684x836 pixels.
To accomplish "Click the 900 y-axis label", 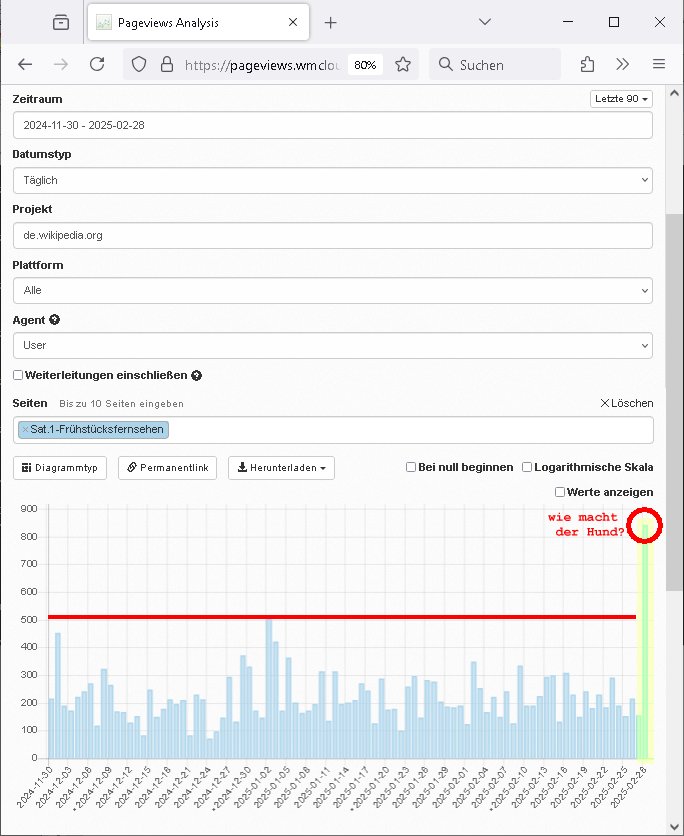I will [29, 508].
